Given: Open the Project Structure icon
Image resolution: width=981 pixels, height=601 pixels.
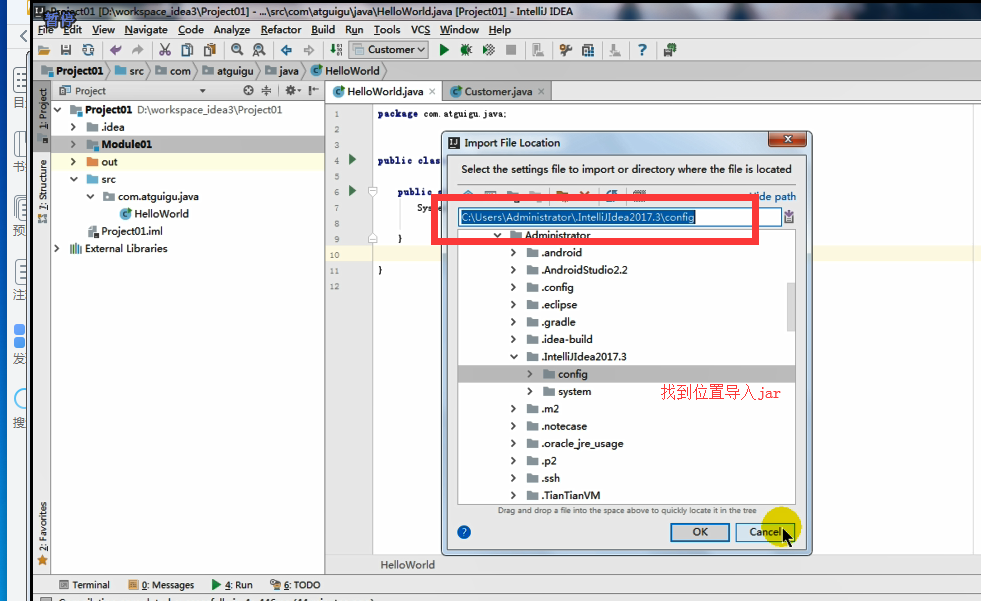Looking at the screenshot, I should [x=588, y=50].
